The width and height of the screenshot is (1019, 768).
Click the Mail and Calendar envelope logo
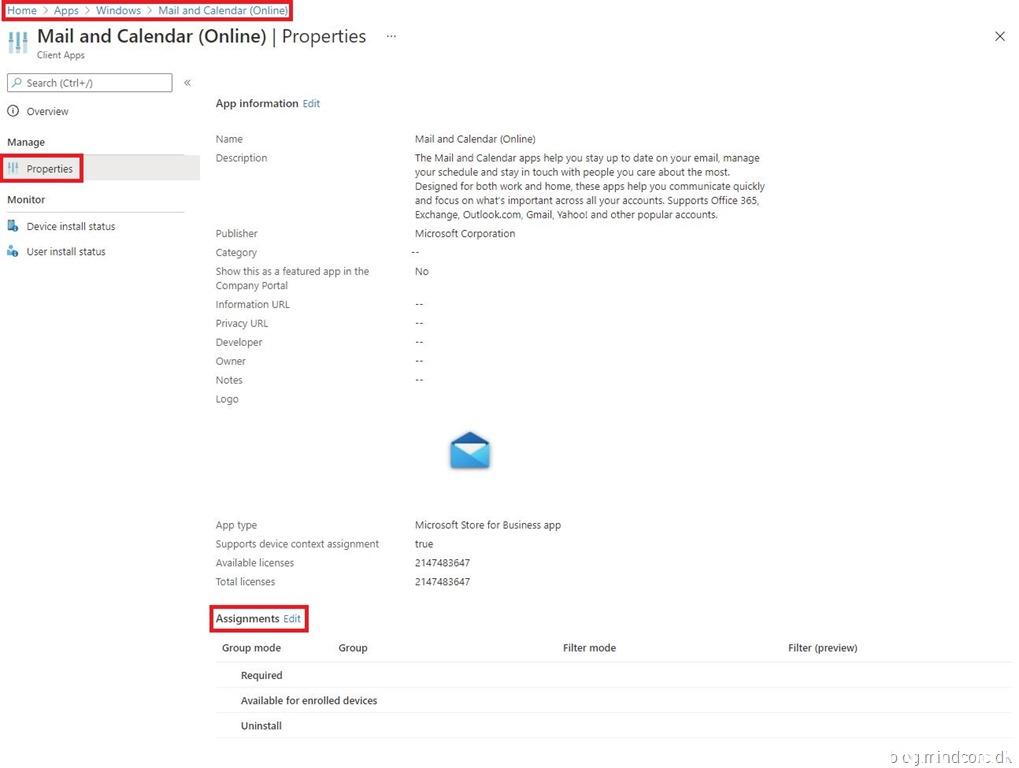(469, 452)
